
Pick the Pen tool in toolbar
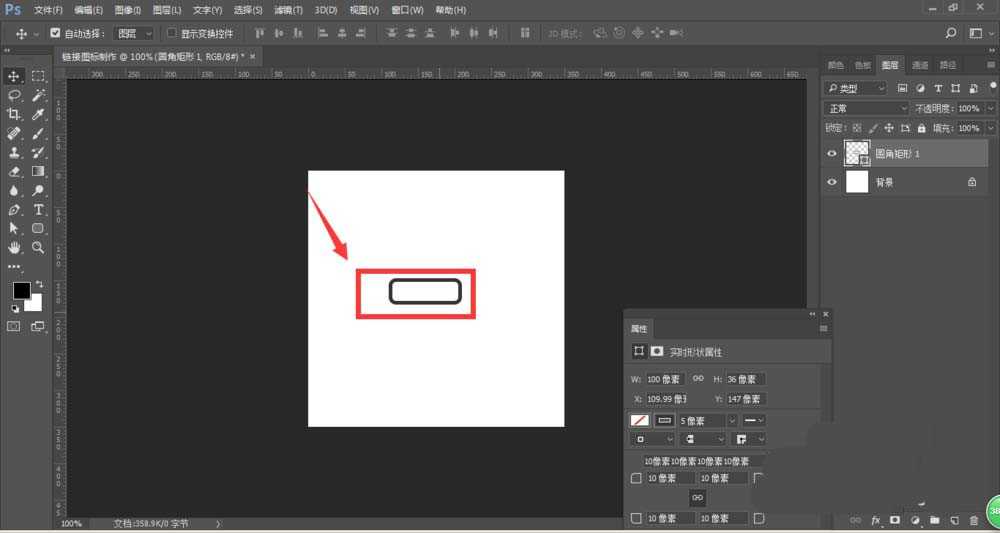pyautogui.click(x=15, y=210)
